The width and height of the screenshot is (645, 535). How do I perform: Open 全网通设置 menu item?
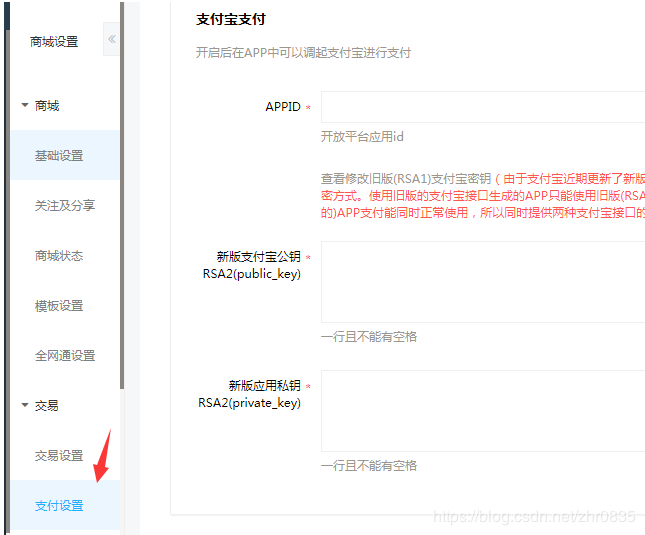[65, 355]
